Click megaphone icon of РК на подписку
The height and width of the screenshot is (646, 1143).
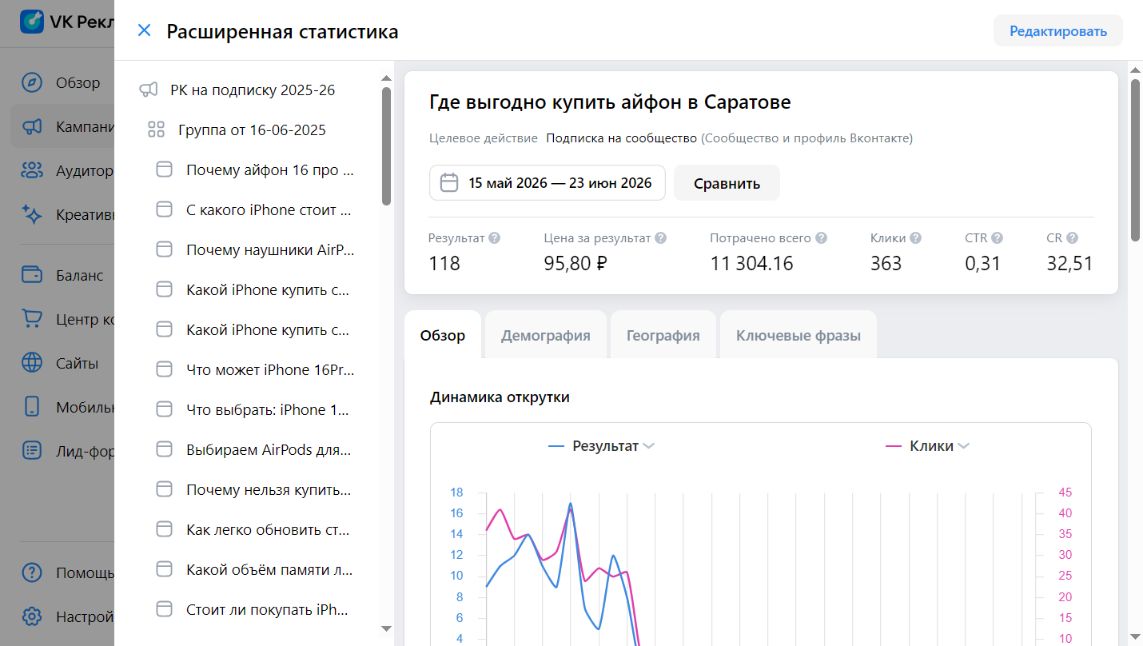[x=148, y=90]
